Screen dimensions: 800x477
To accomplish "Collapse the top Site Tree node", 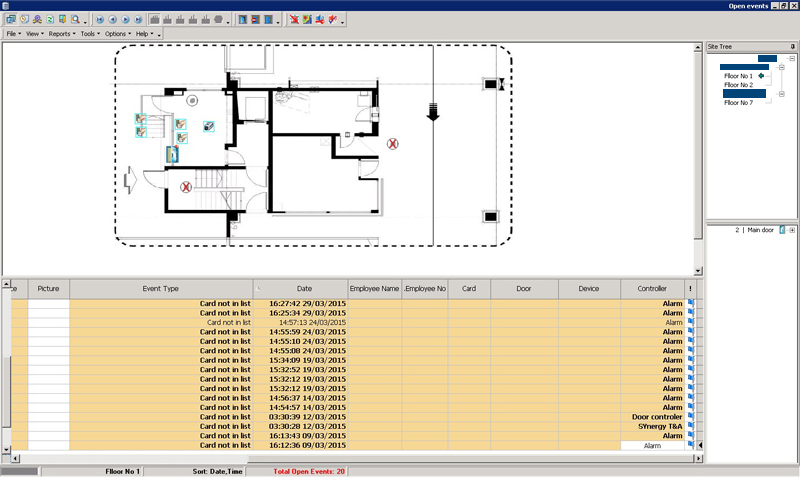I will click(792, 58).
